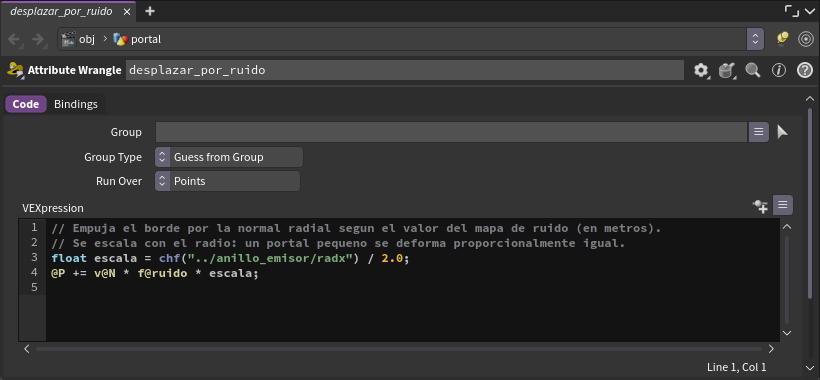
Task: Click the Attribute Wrangle node icon
Action: tap(16, 70)
